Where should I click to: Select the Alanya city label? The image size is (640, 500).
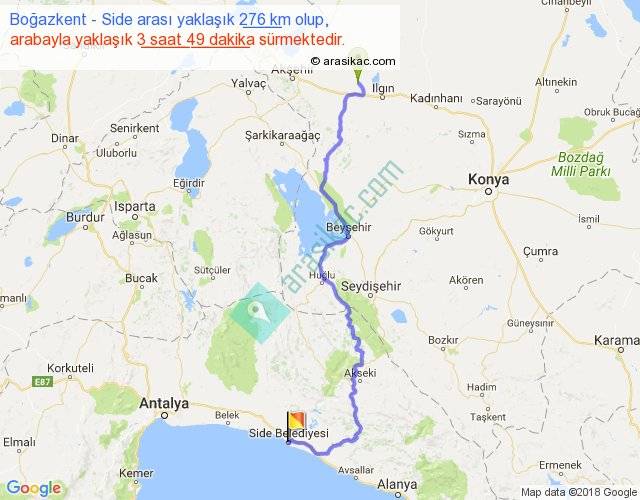click(x=397, y=484)
